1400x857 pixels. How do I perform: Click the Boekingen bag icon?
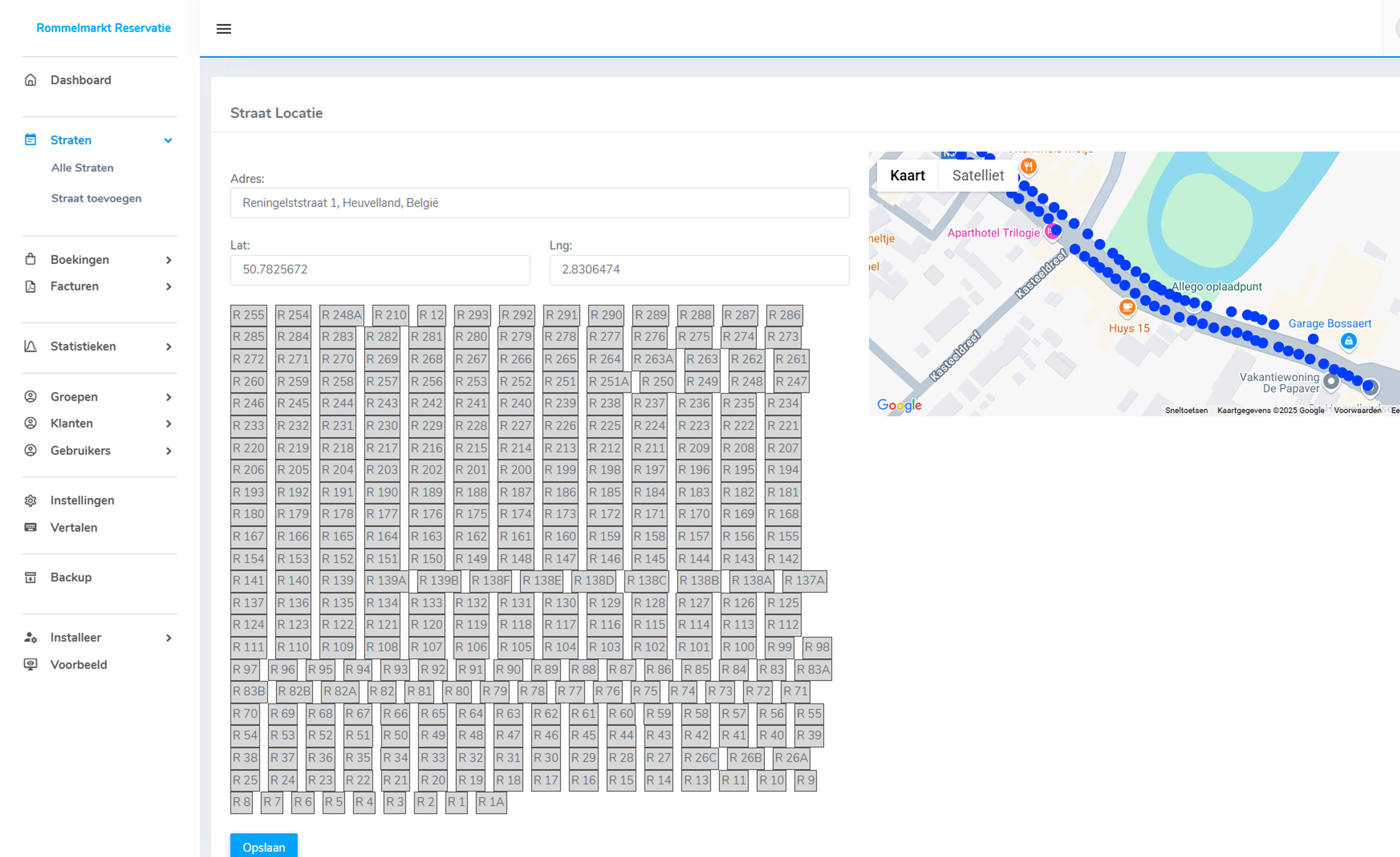tap(31, 259)
